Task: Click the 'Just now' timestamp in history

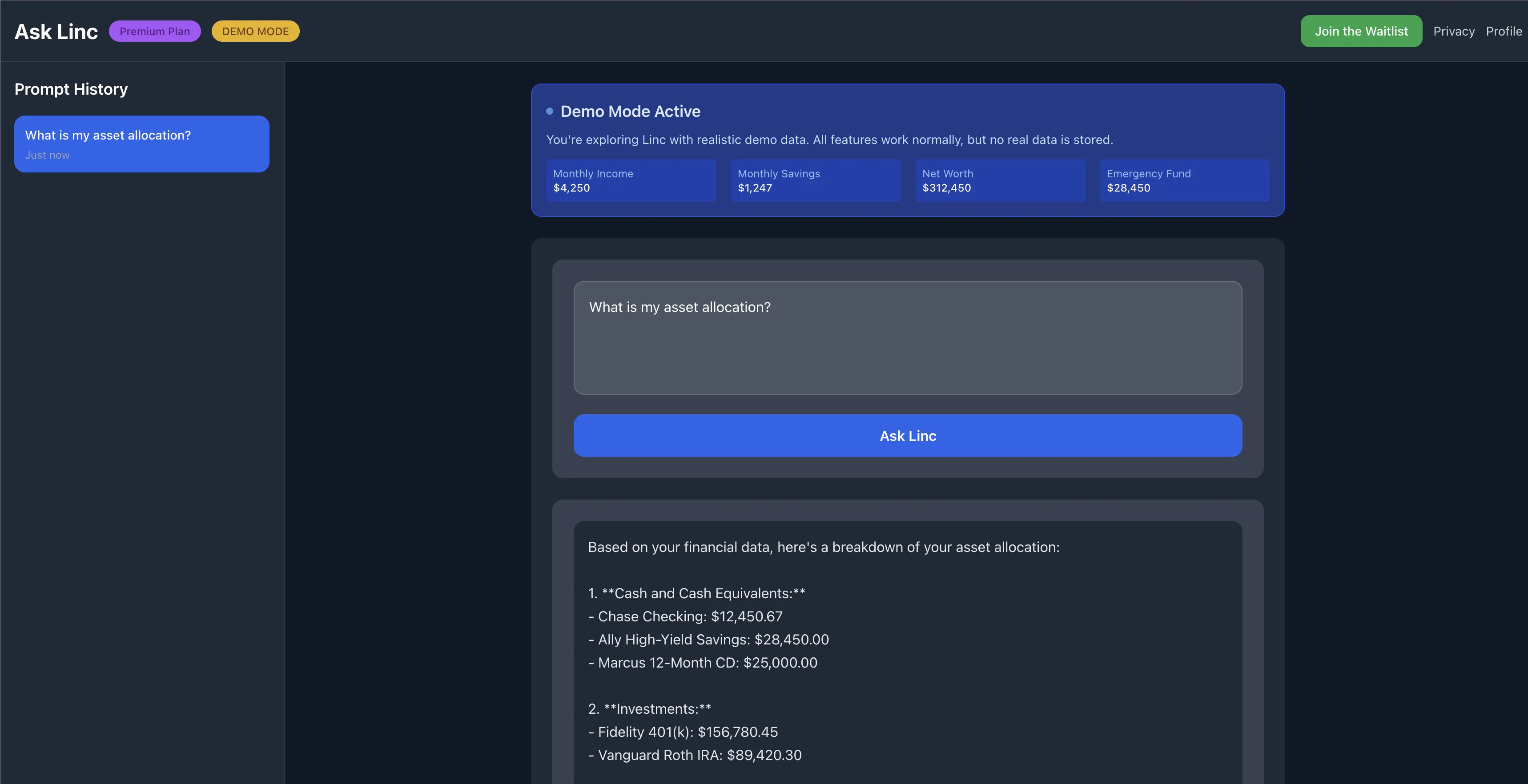Action: [x=47, y=156]
